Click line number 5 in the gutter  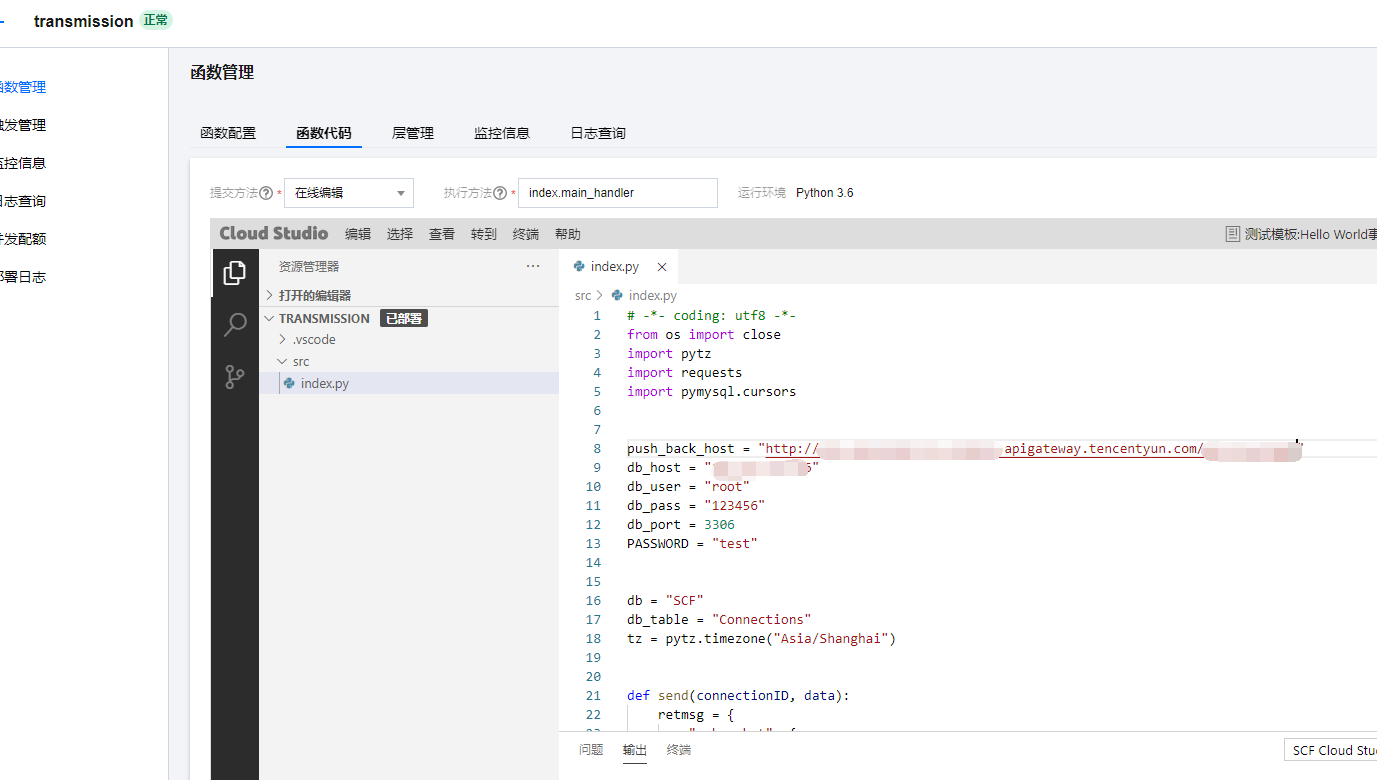pos(597,391)
